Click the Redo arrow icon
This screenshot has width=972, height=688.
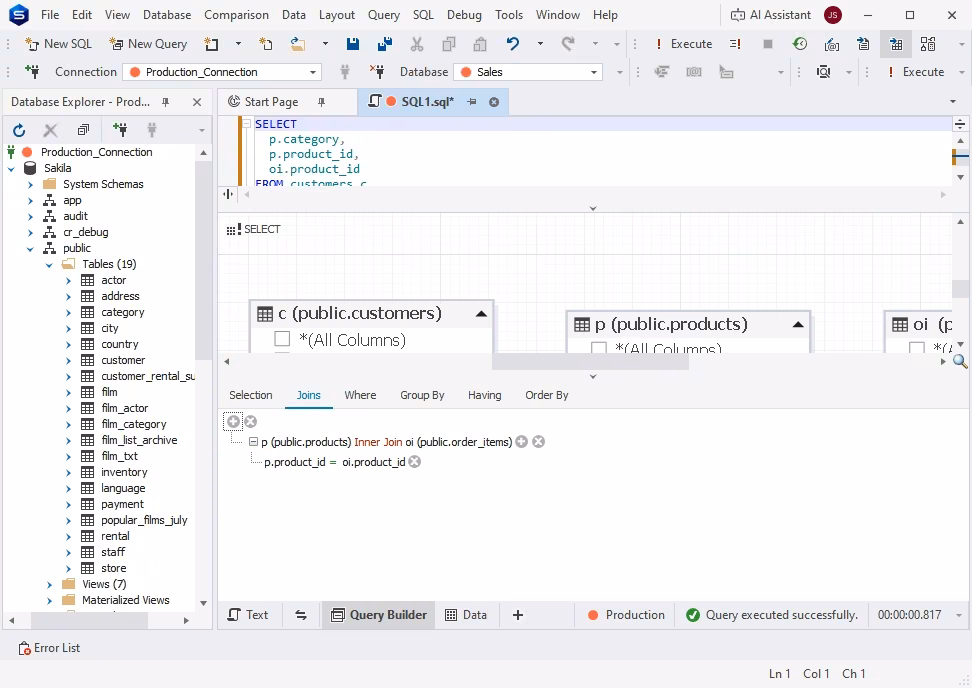[568, 44]
